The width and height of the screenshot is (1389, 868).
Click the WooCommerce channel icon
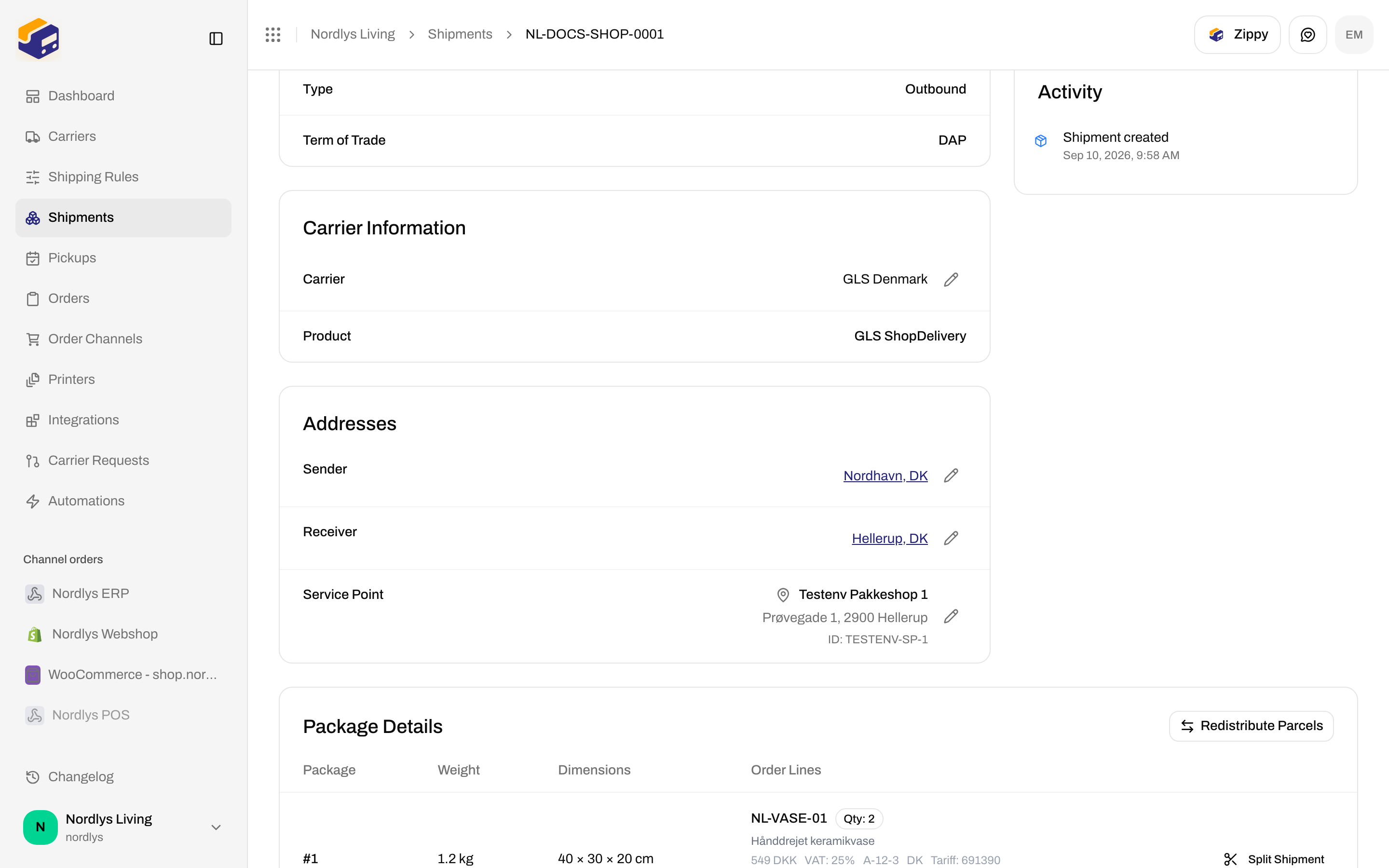point(33,675)
